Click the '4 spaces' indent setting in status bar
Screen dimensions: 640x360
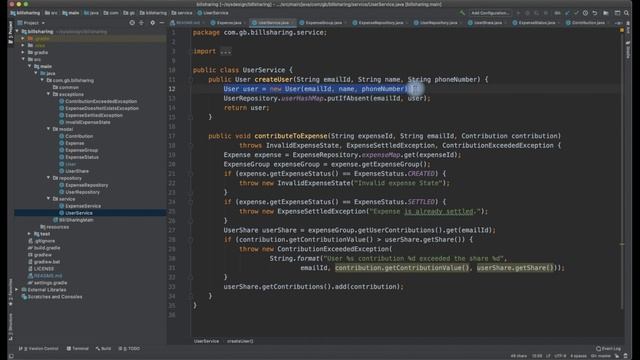[578, 356]
